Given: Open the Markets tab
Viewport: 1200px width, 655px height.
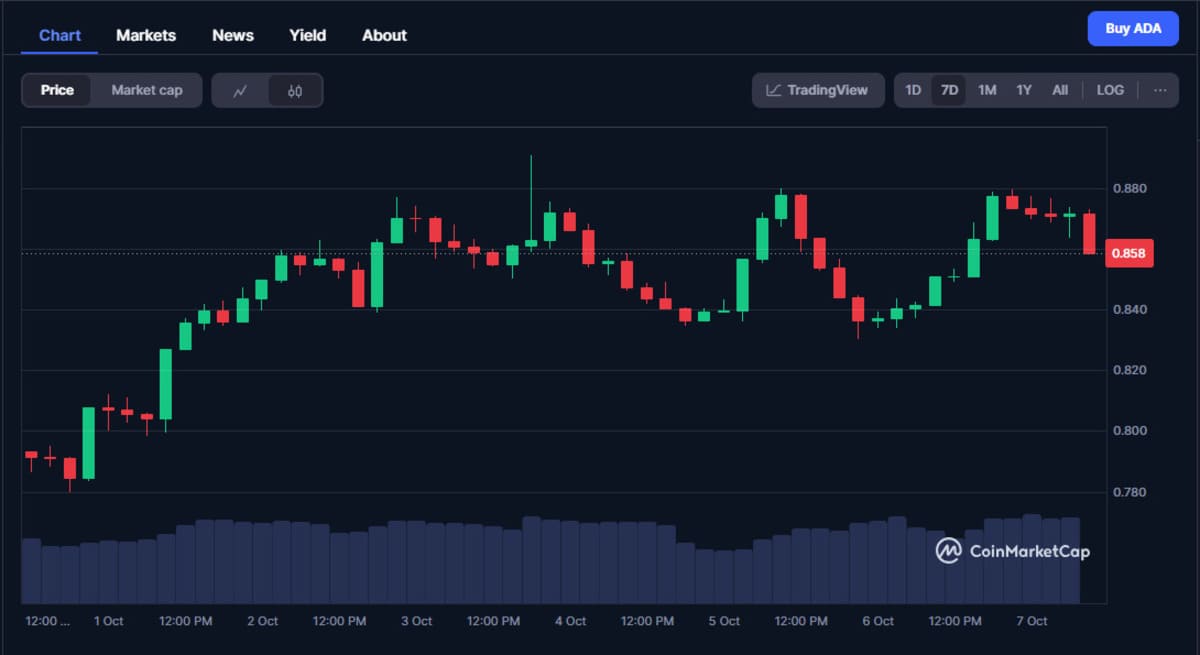Looking at the screenshot, I should pos(146,35).
